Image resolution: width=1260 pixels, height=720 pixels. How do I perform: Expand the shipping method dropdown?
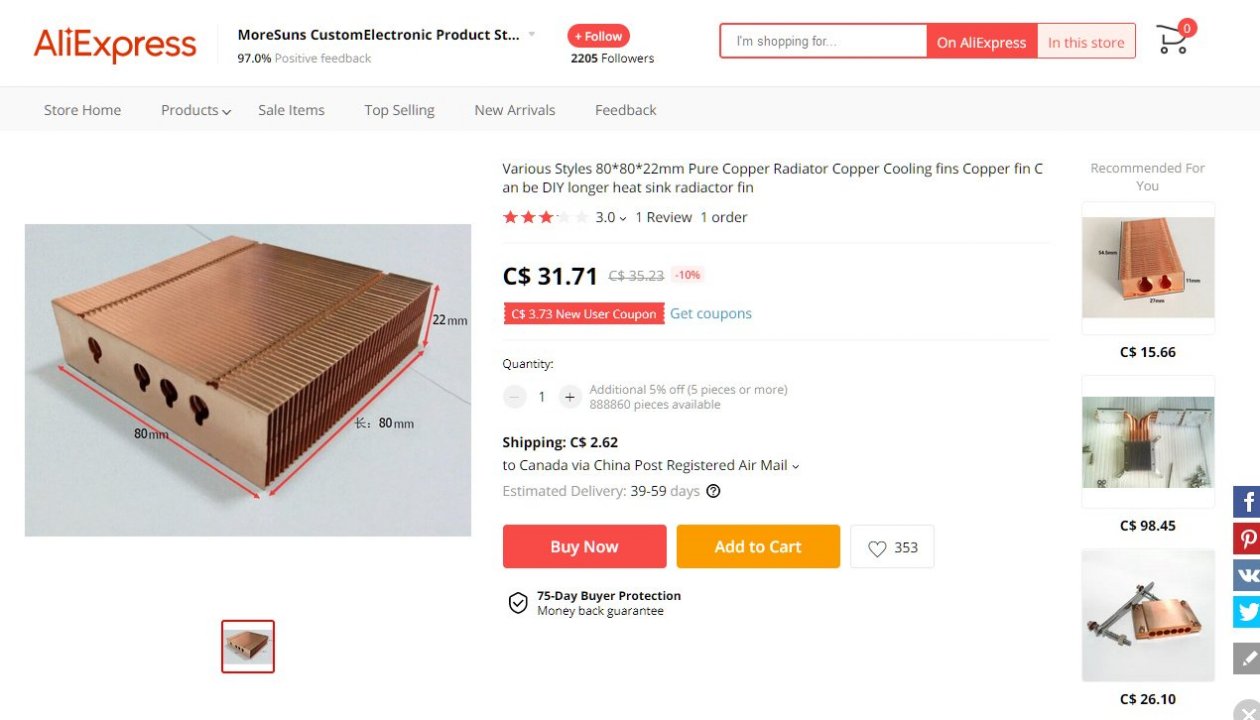click(x=795, y=466)
